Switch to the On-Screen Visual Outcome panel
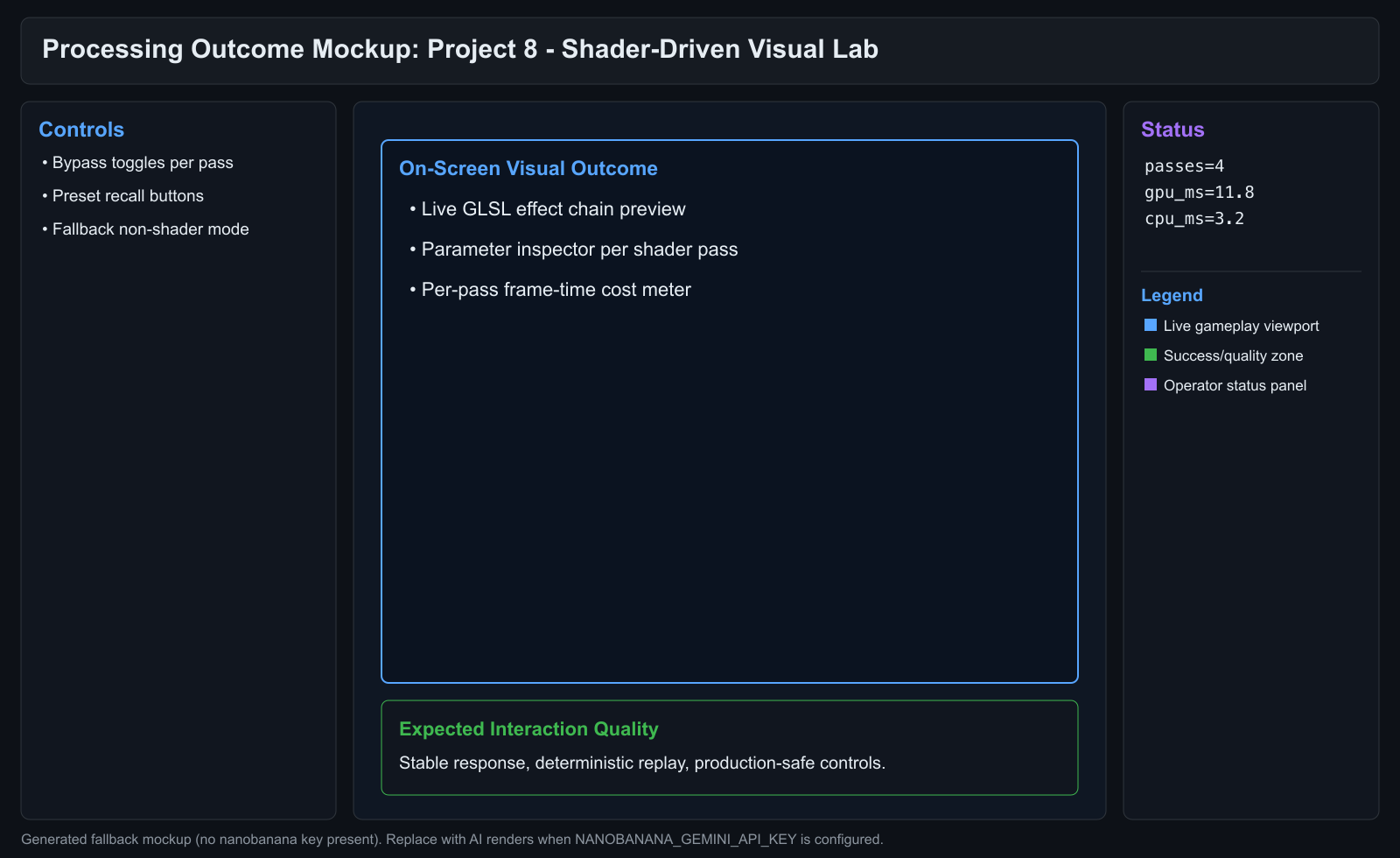1400x858 pixels. (528, 168)
